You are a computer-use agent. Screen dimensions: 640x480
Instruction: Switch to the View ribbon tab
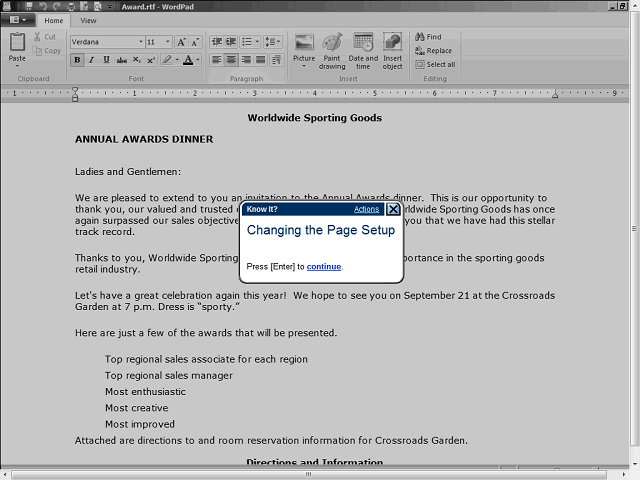tap(88, 20)
